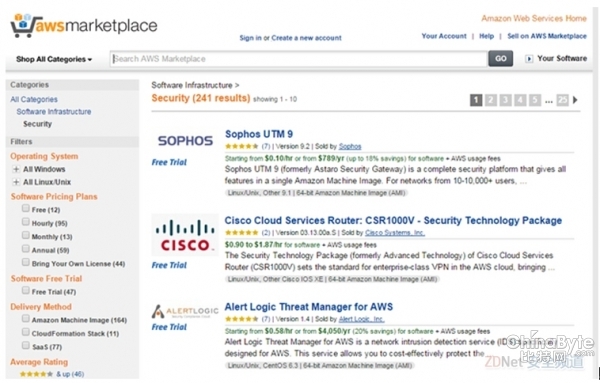The width and height of the screenshot is (600, 383).
Task: Click the AWS Marketplace shopping cart logo
Action: (x=83, y=25)
